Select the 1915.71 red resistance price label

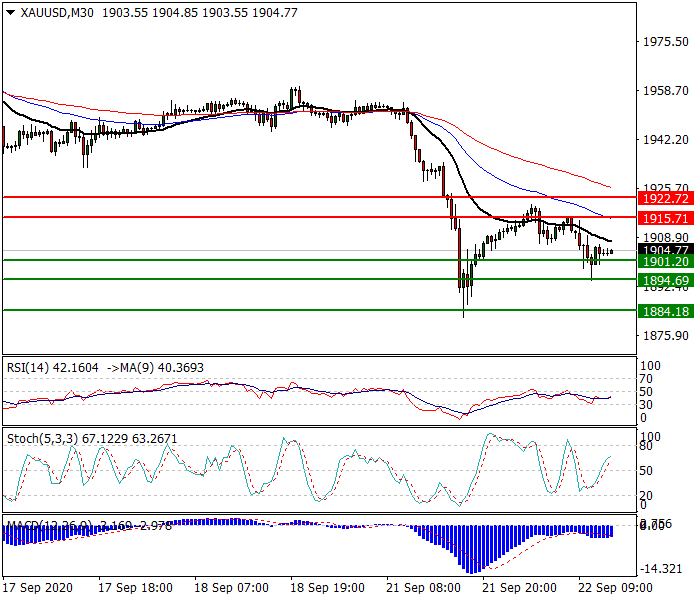(x=666, y=219)
